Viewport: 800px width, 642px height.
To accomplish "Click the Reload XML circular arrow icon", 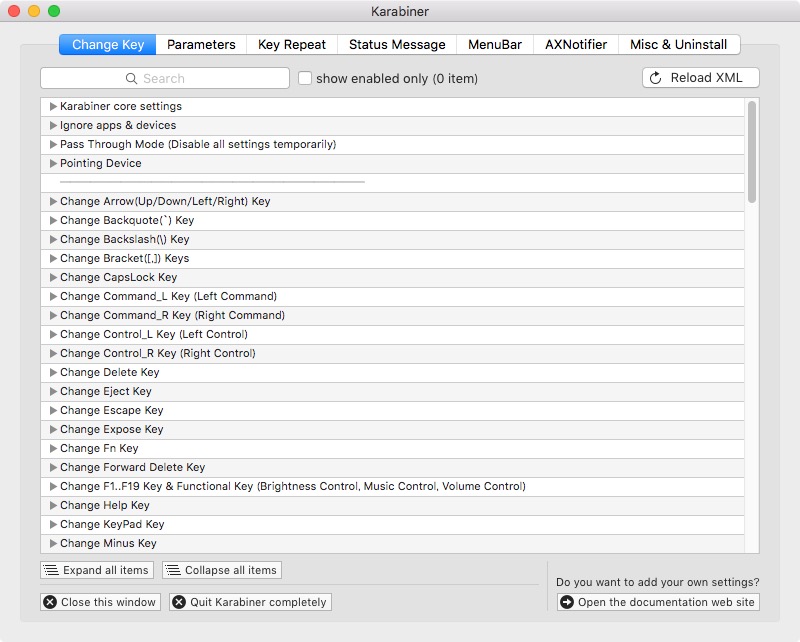I will [656, 78].
